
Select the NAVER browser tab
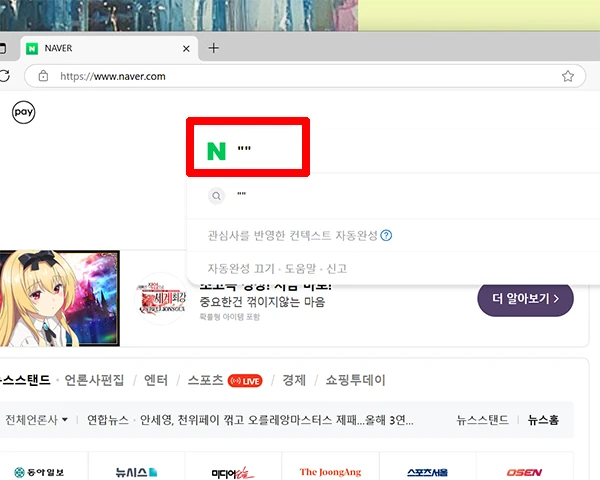(109, 49)
